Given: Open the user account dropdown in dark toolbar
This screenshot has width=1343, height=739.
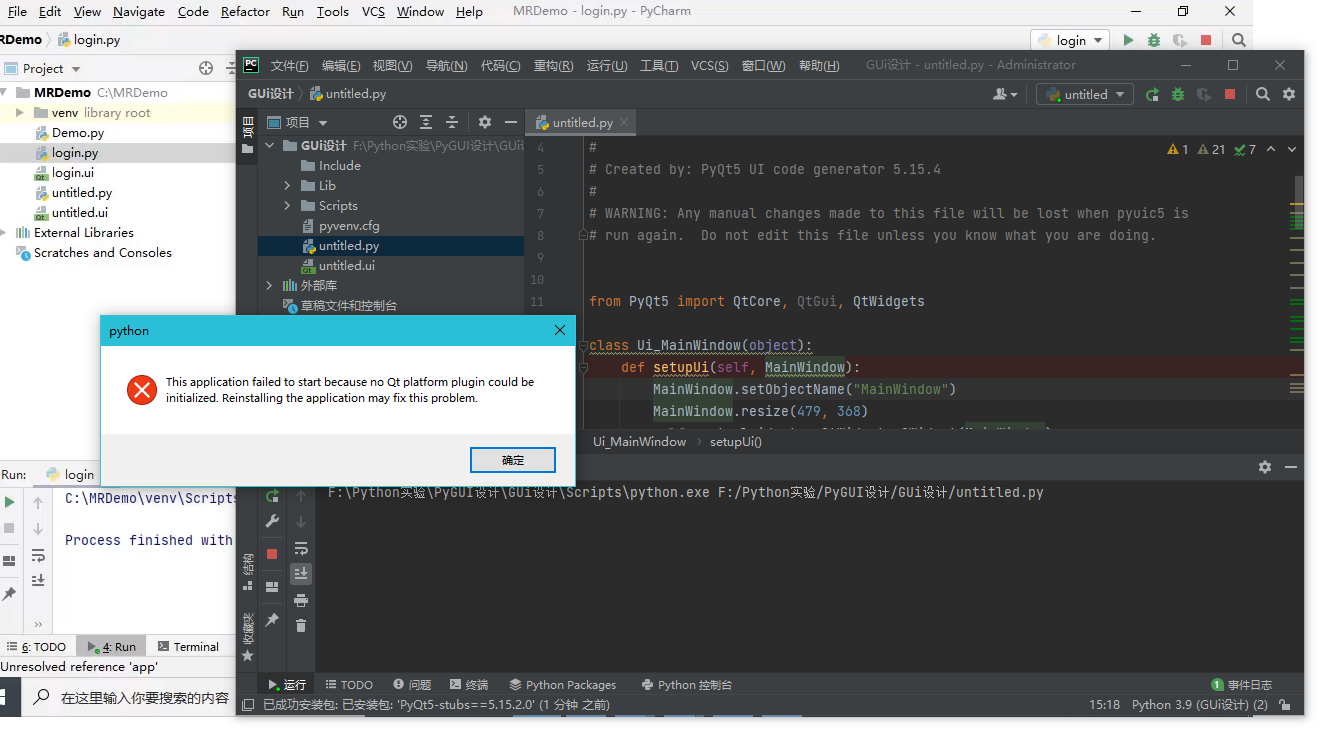Looking at the screenshot, I should click(1005, 94).
